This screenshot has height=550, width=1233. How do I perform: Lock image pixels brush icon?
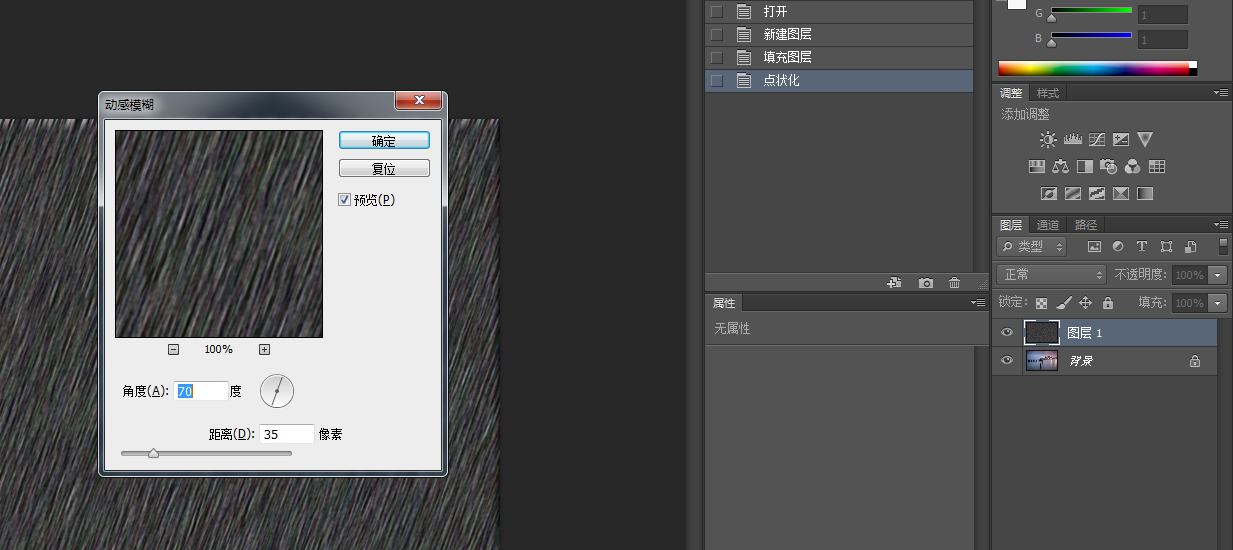1064,303
